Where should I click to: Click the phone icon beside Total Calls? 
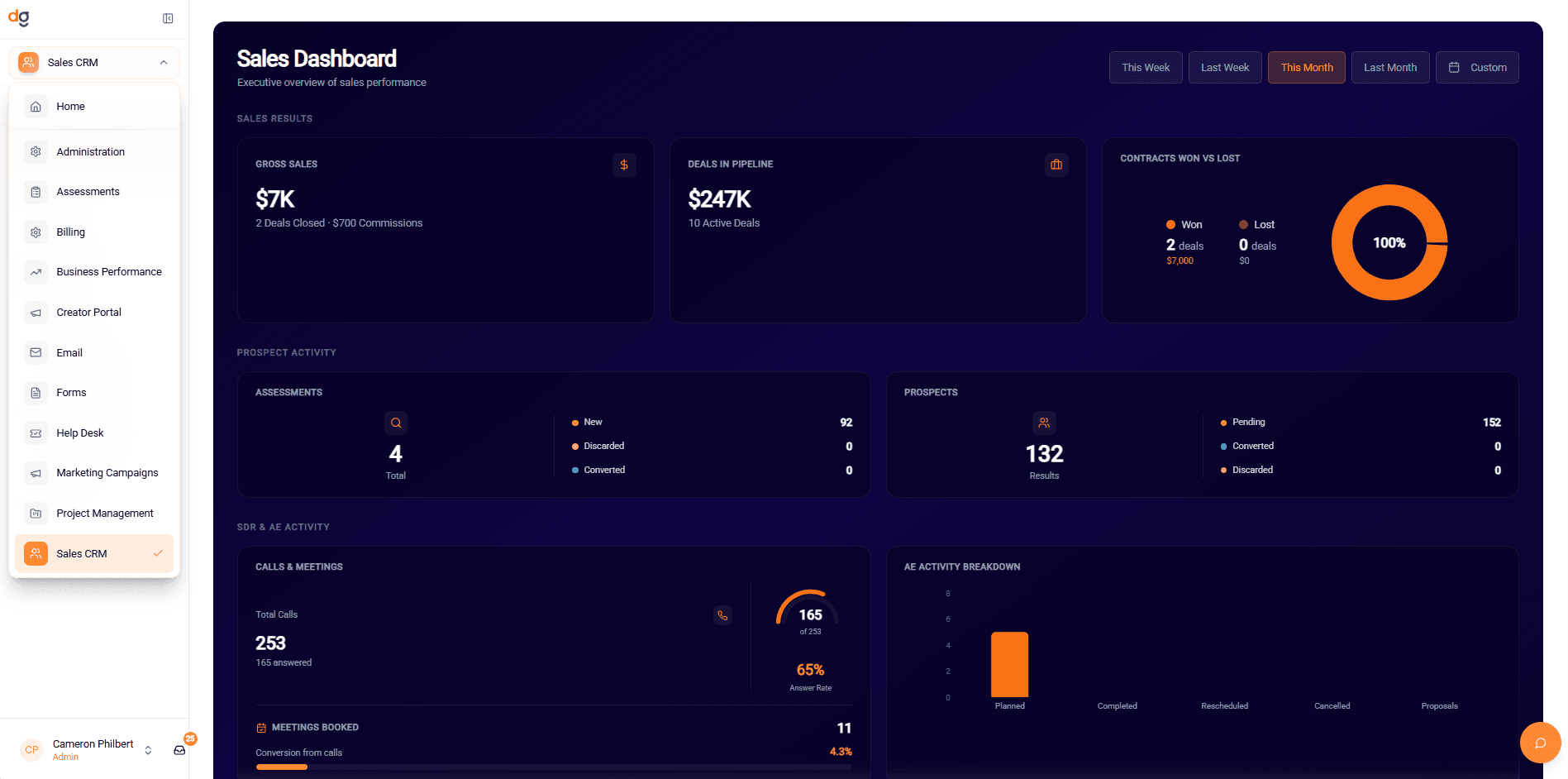click(x=722, y=615)
